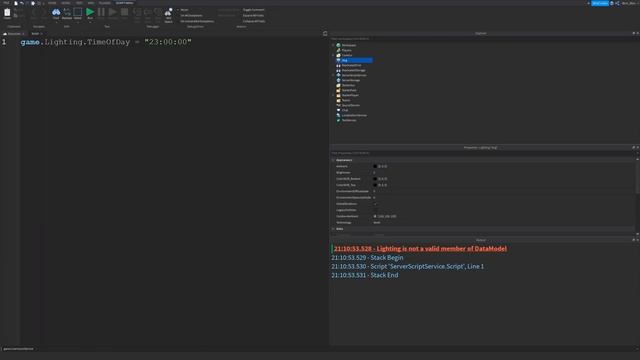Image resolution: width=640 pixels, height=360 pixels.
Task: Click the Step Out debugger icon
Action: 158,13
